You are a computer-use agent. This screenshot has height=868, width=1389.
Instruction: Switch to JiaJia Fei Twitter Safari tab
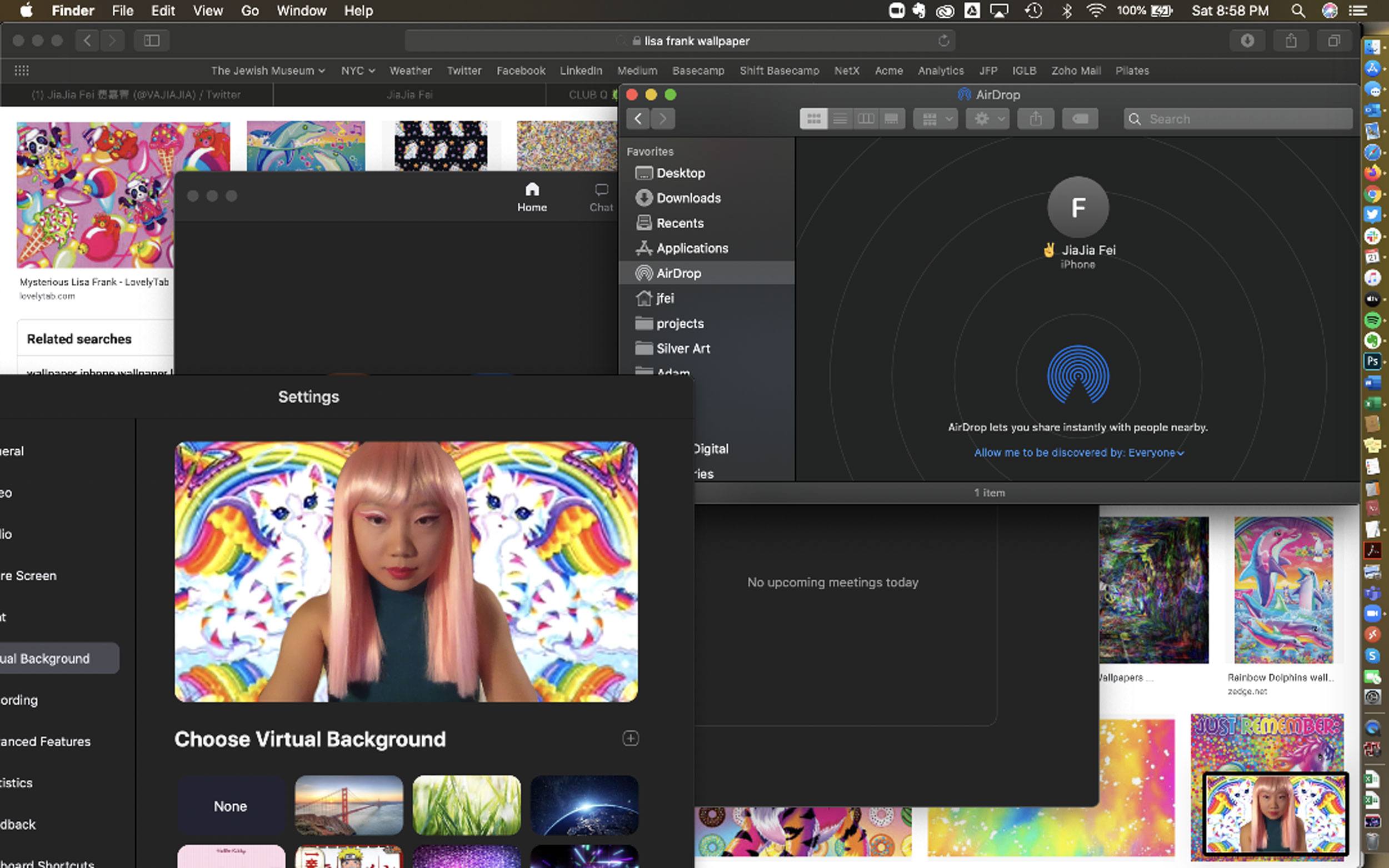click(x=136, y=95)
